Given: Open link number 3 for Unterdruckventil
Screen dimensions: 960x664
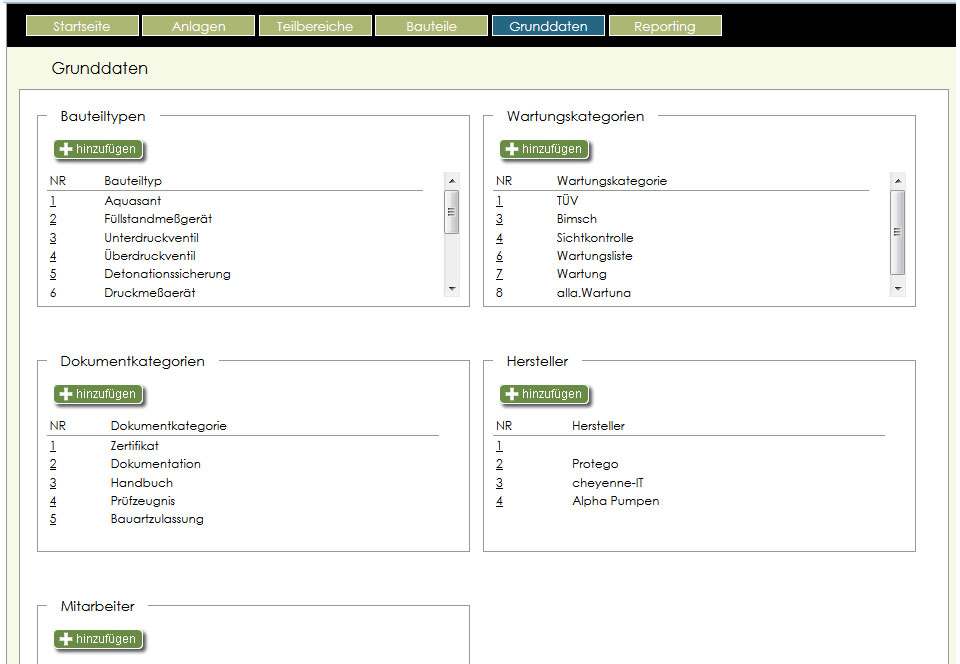Looking at the screenshot, I should [53, 238].
